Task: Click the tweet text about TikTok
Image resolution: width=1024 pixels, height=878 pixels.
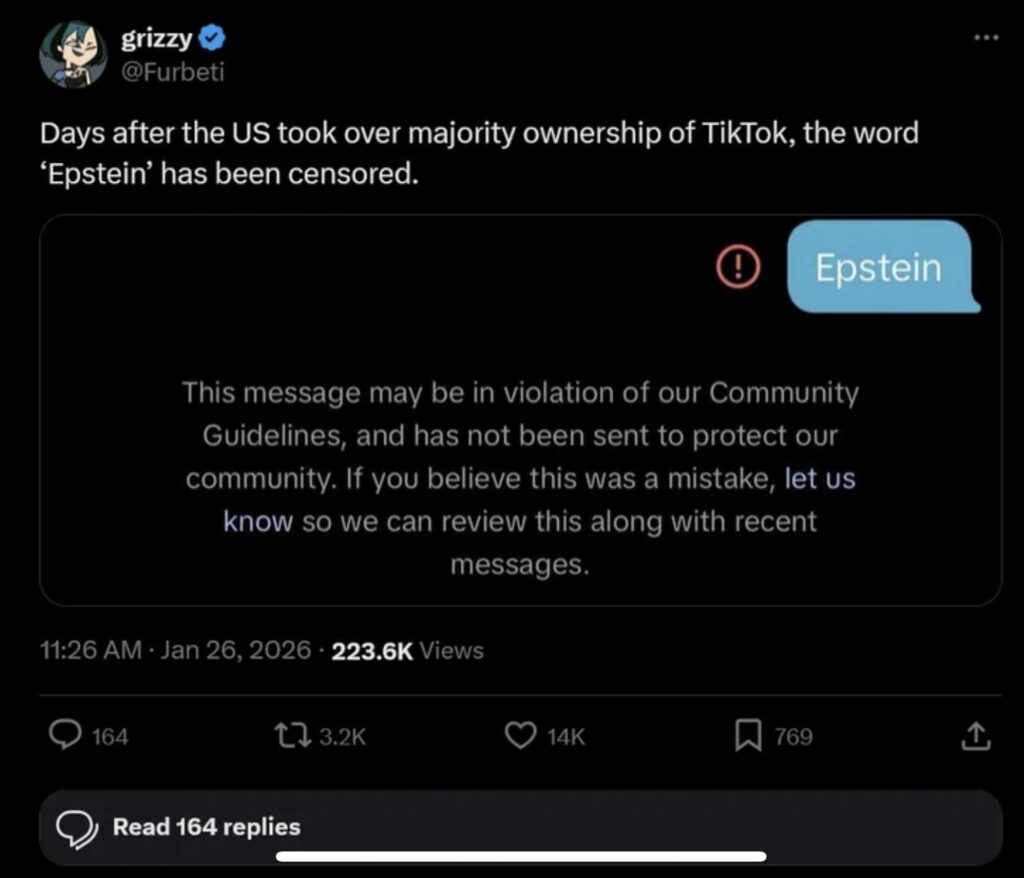Action: pyautogui.click(x=478, y=153)
